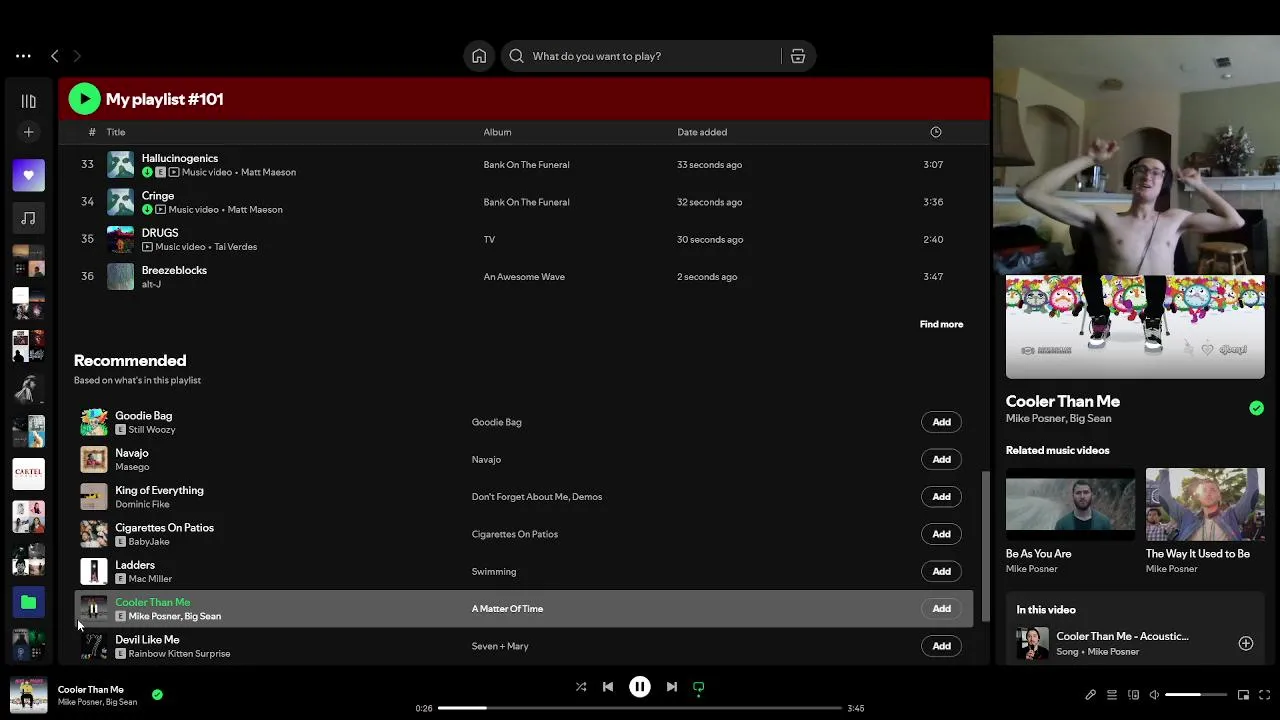The width and height of the screenshot is (1280, 720).
Task: Click the search magnifier icon
Action: 516,56
